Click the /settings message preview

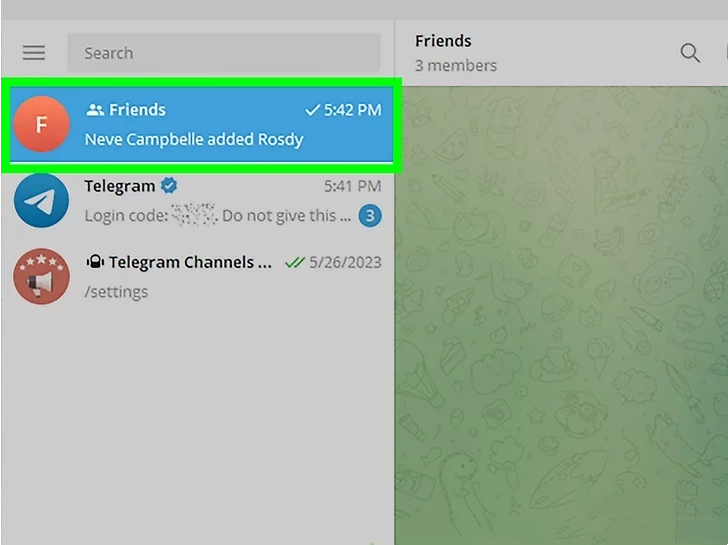(x=116, y=292)
